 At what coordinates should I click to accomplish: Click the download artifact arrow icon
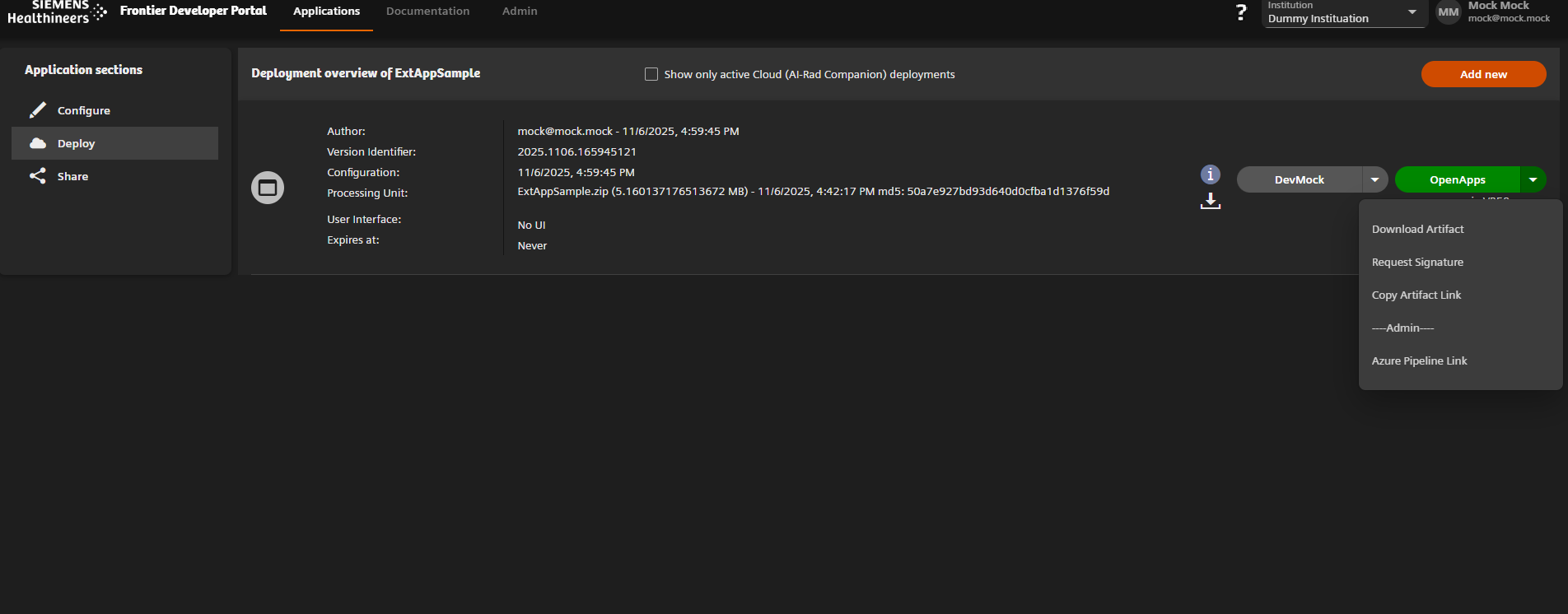(1210, 201)
